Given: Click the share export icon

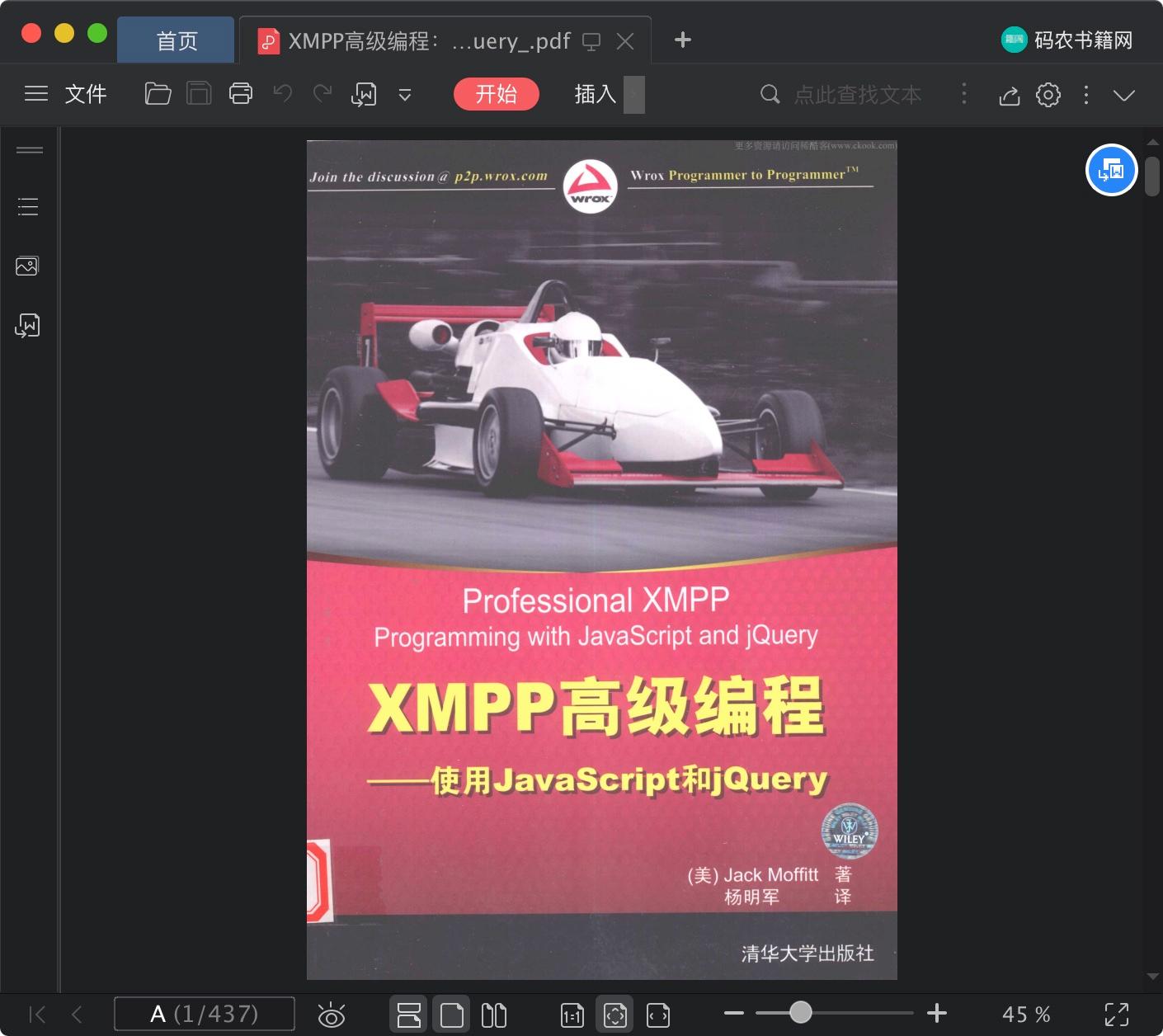Looking at the screenshot, I should pos(1010,96).
